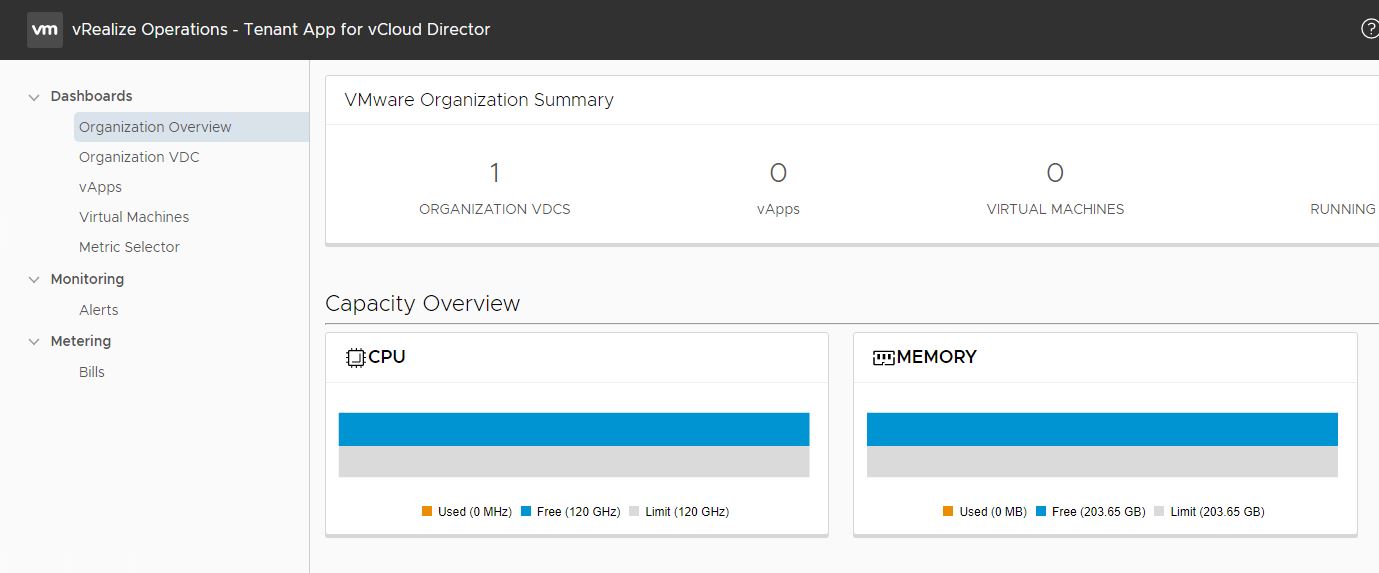Click the CPU chip icon
This screenshot has height=573, width=1379.
click(355, 358)
